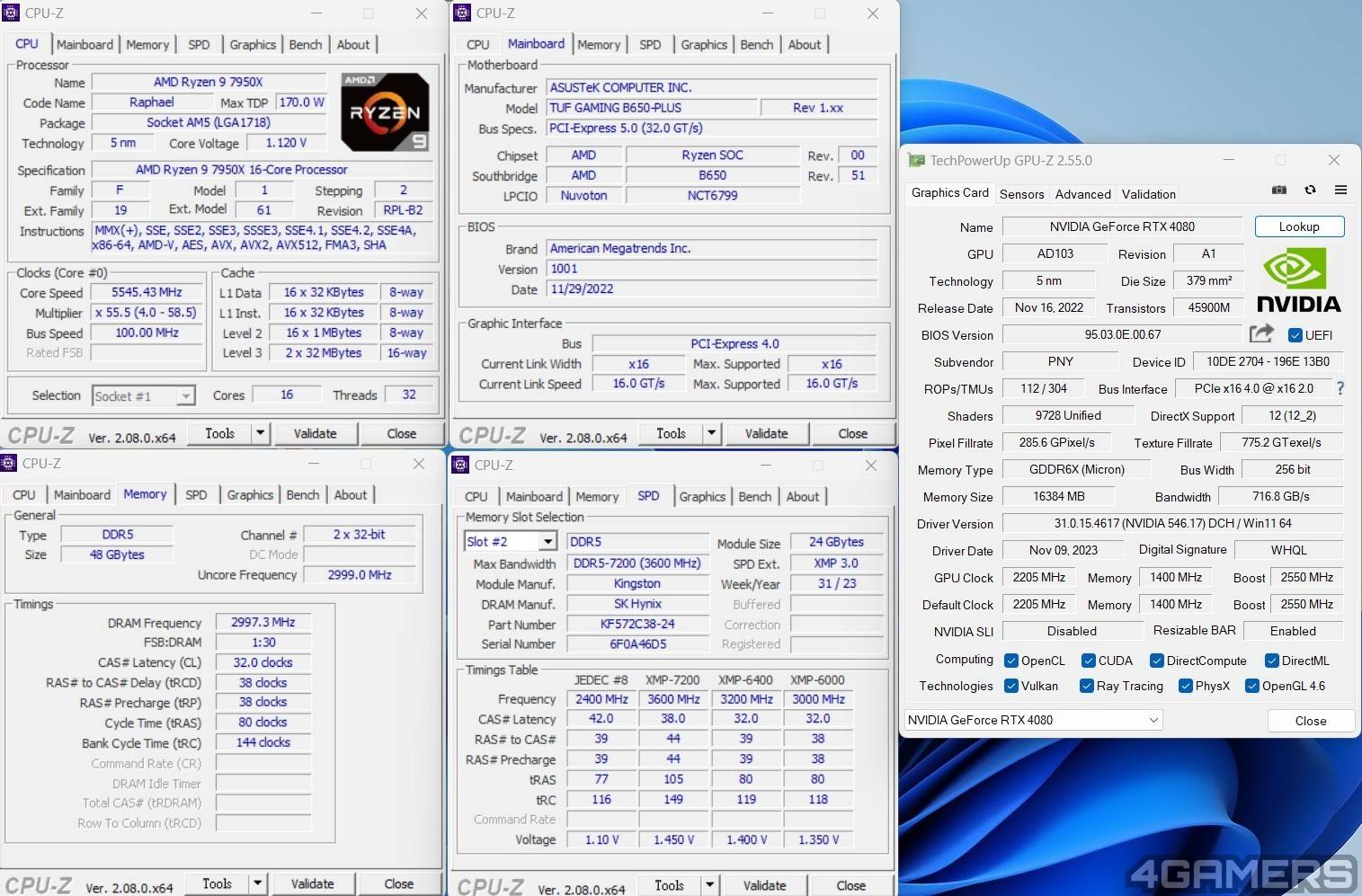Toggle the Ray Tracing checkbox
Viewport: 1362px width, 896px height.
pyautogui.click(x=1087, y=686)
